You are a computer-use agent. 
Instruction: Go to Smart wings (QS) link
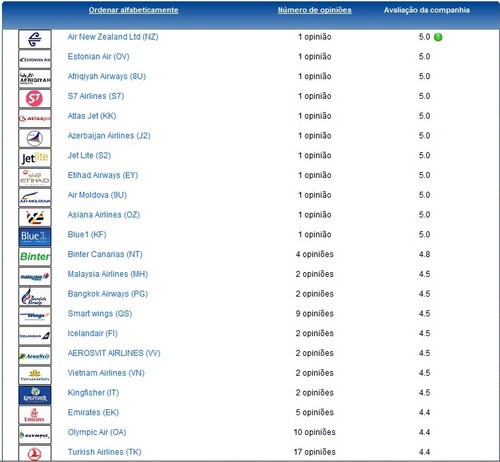point(100,314)
